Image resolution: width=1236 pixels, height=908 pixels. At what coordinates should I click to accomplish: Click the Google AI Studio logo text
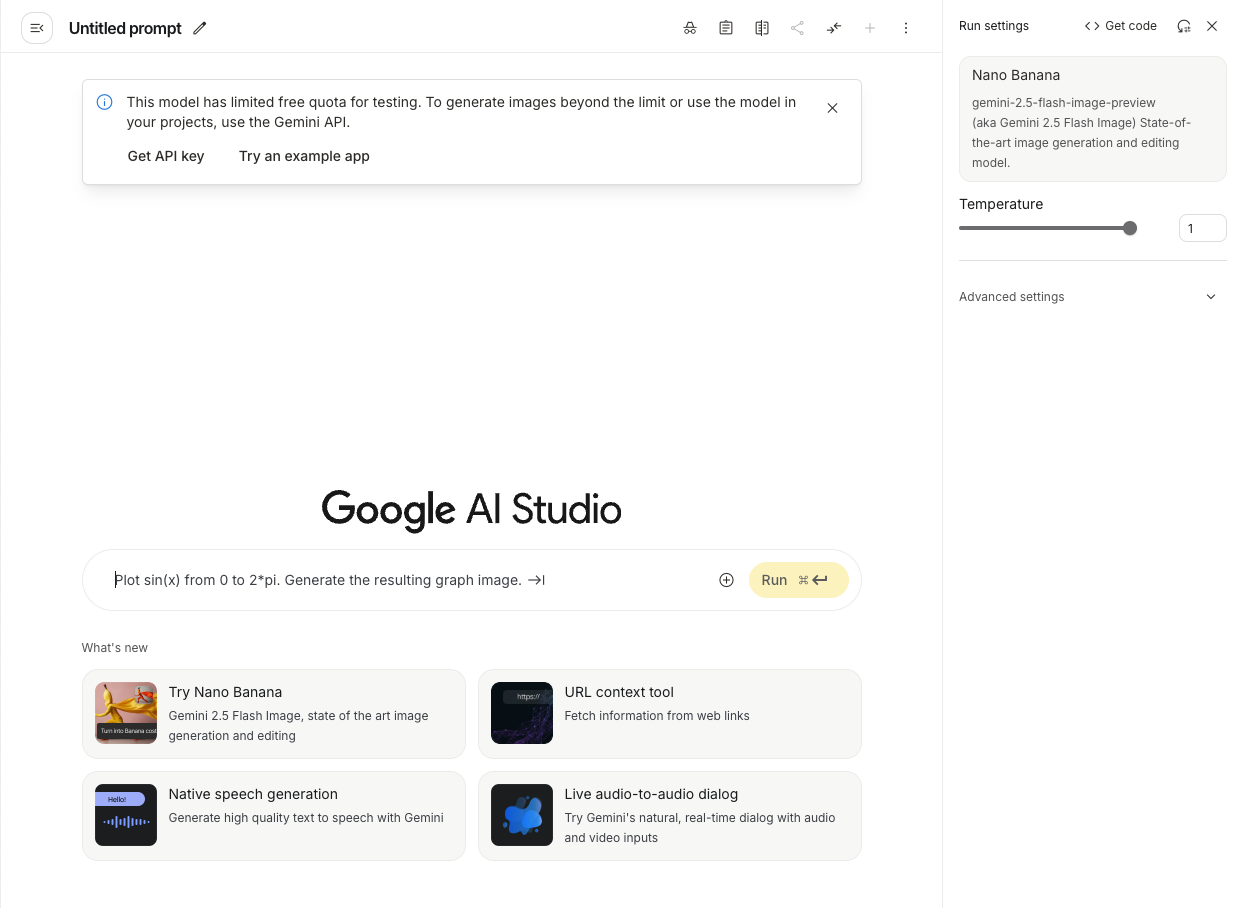click(472, 509)
